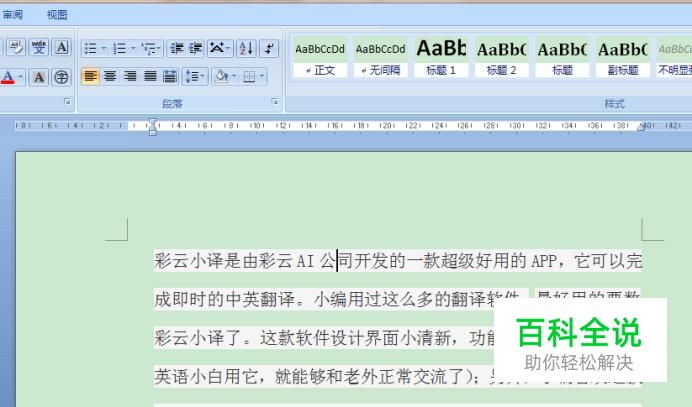The height and width of the screenshot is (407, 692).
Task: Open the Line Spacing dropdown
Action: pos(195,76)
